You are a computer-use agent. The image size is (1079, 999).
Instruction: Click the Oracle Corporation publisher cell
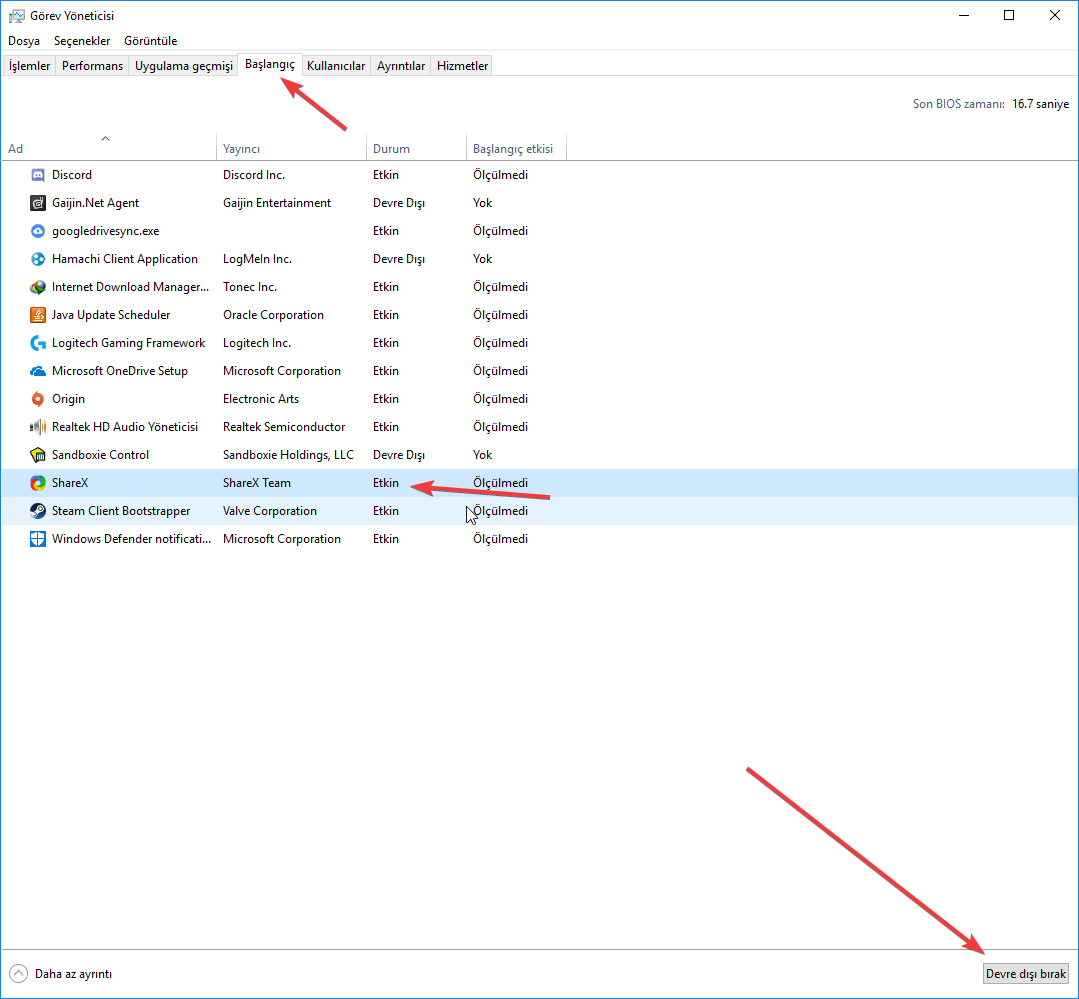tap(273, 315)
